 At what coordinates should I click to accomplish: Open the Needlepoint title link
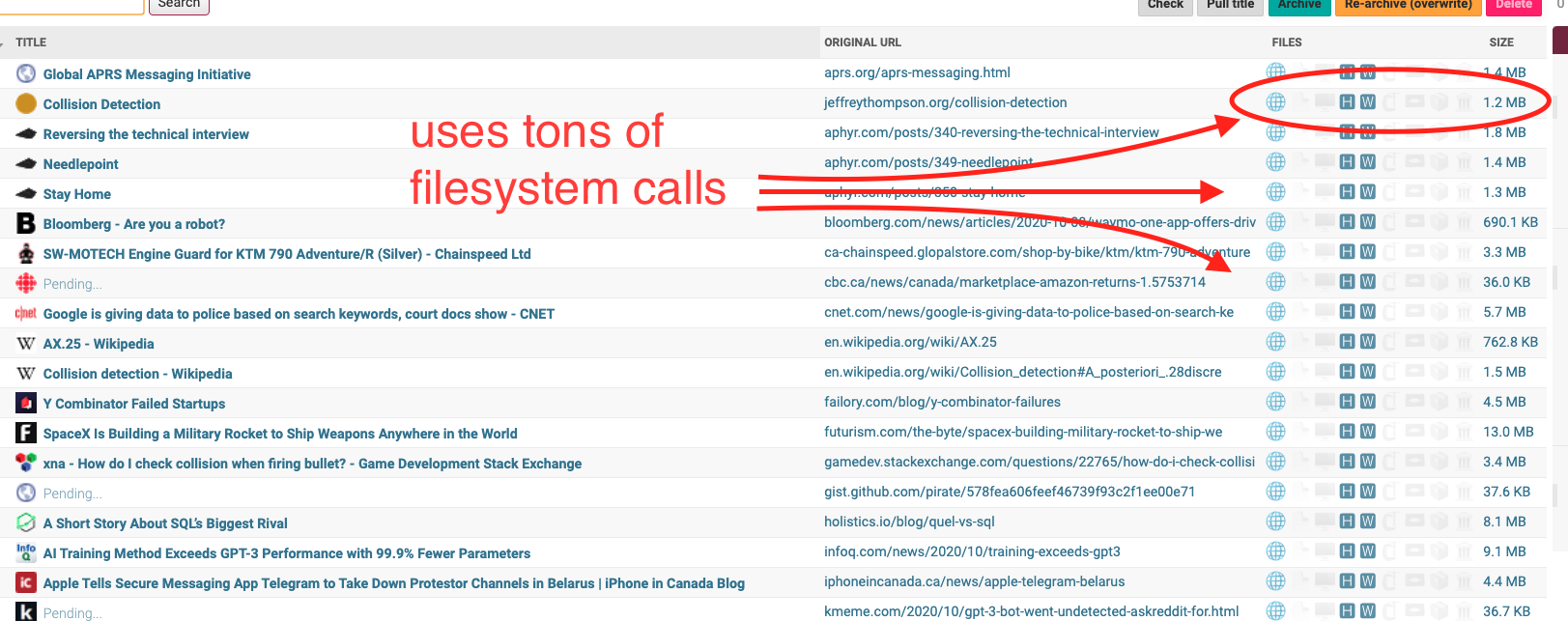[81, 164]
